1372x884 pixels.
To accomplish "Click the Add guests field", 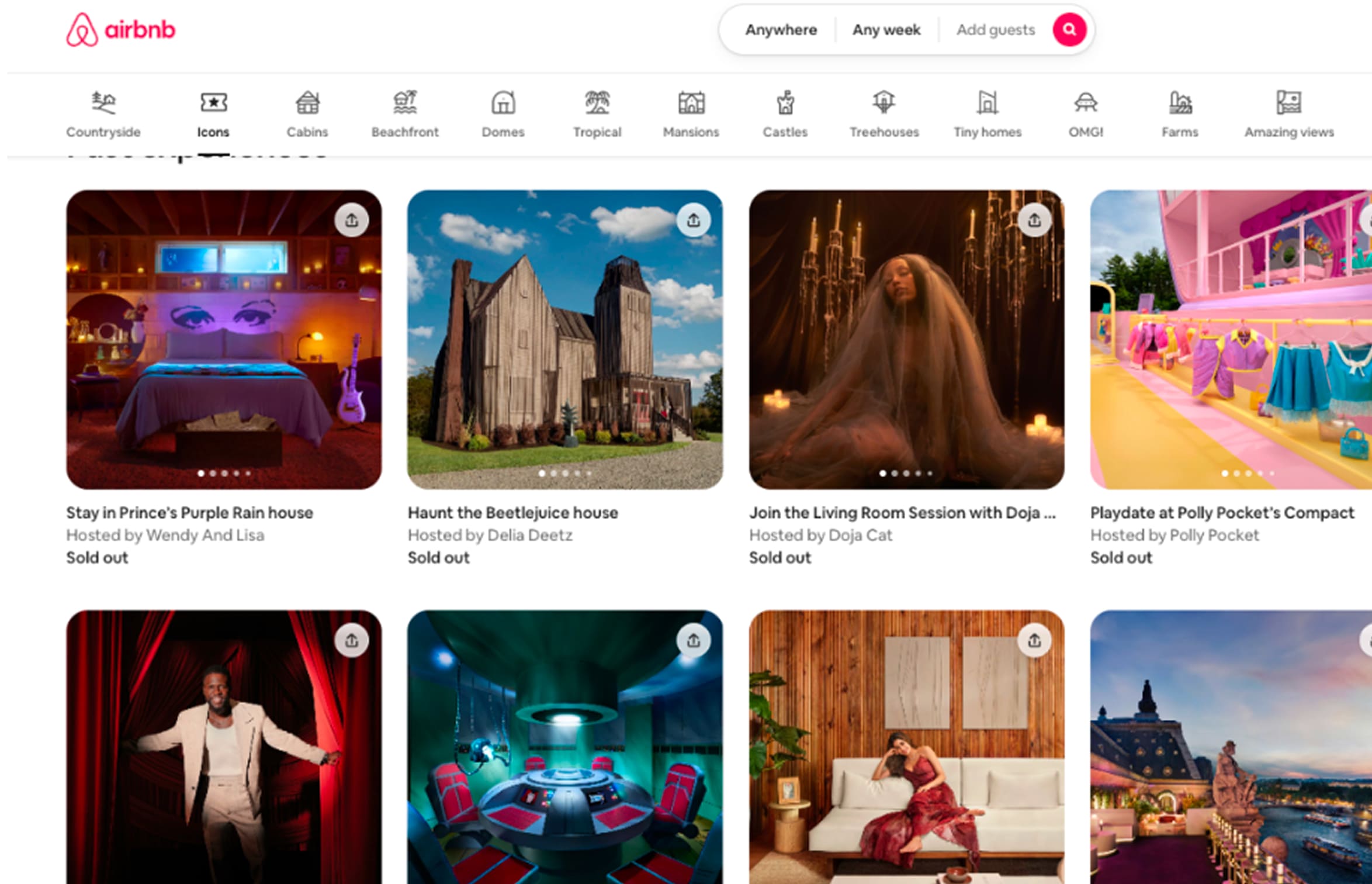I will [996, 30].
